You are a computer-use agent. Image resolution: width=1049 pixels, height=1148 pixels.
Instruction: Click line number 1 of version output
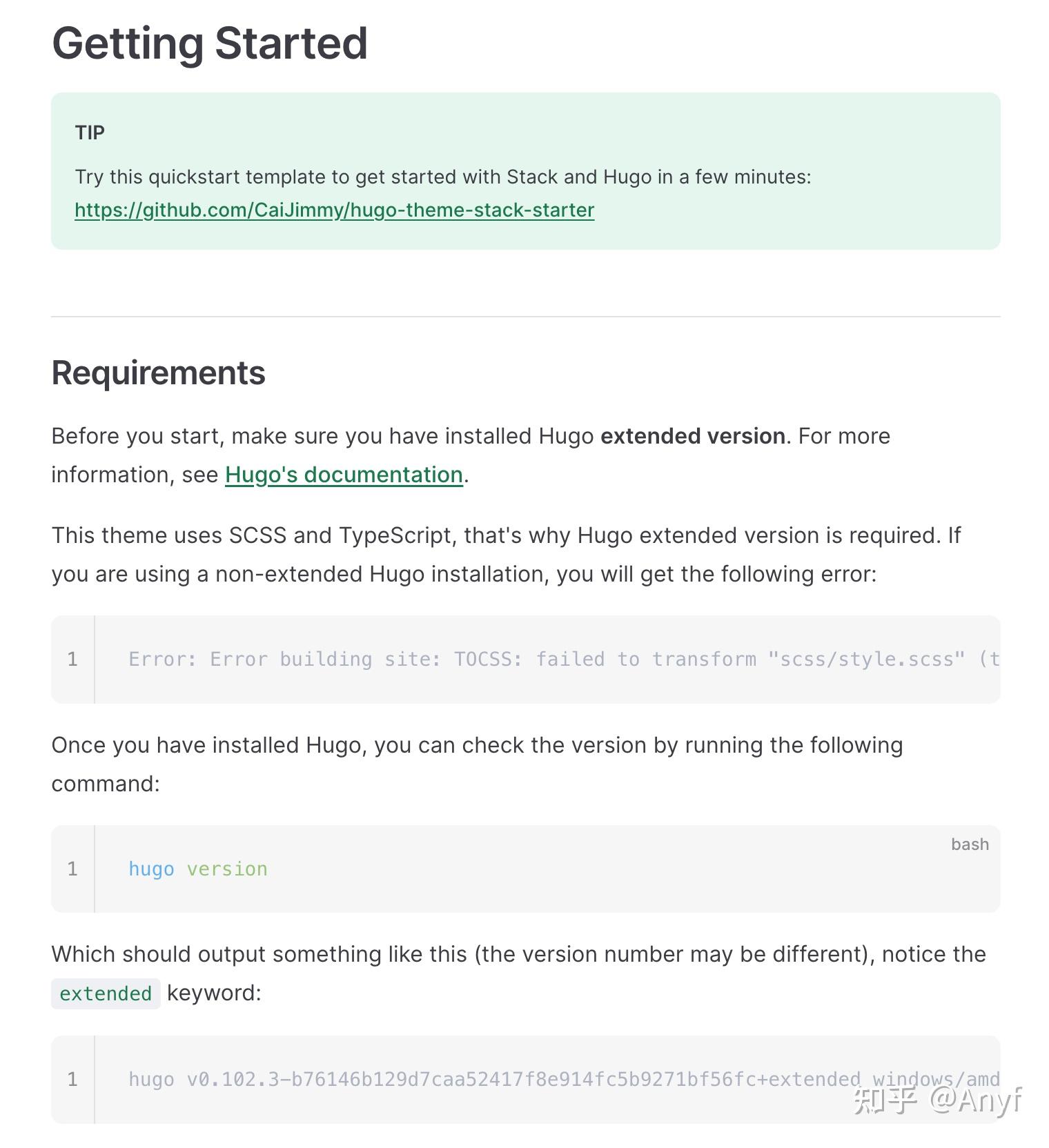tap(72, 1079)
